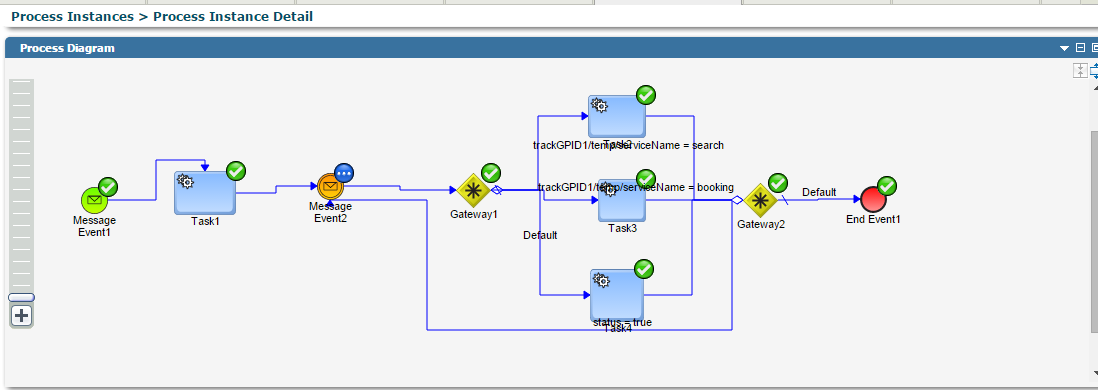Screen dimensions: 1098x390
Task: Click the Process Instance Detail breadcrumb
Action: [233, 16]
